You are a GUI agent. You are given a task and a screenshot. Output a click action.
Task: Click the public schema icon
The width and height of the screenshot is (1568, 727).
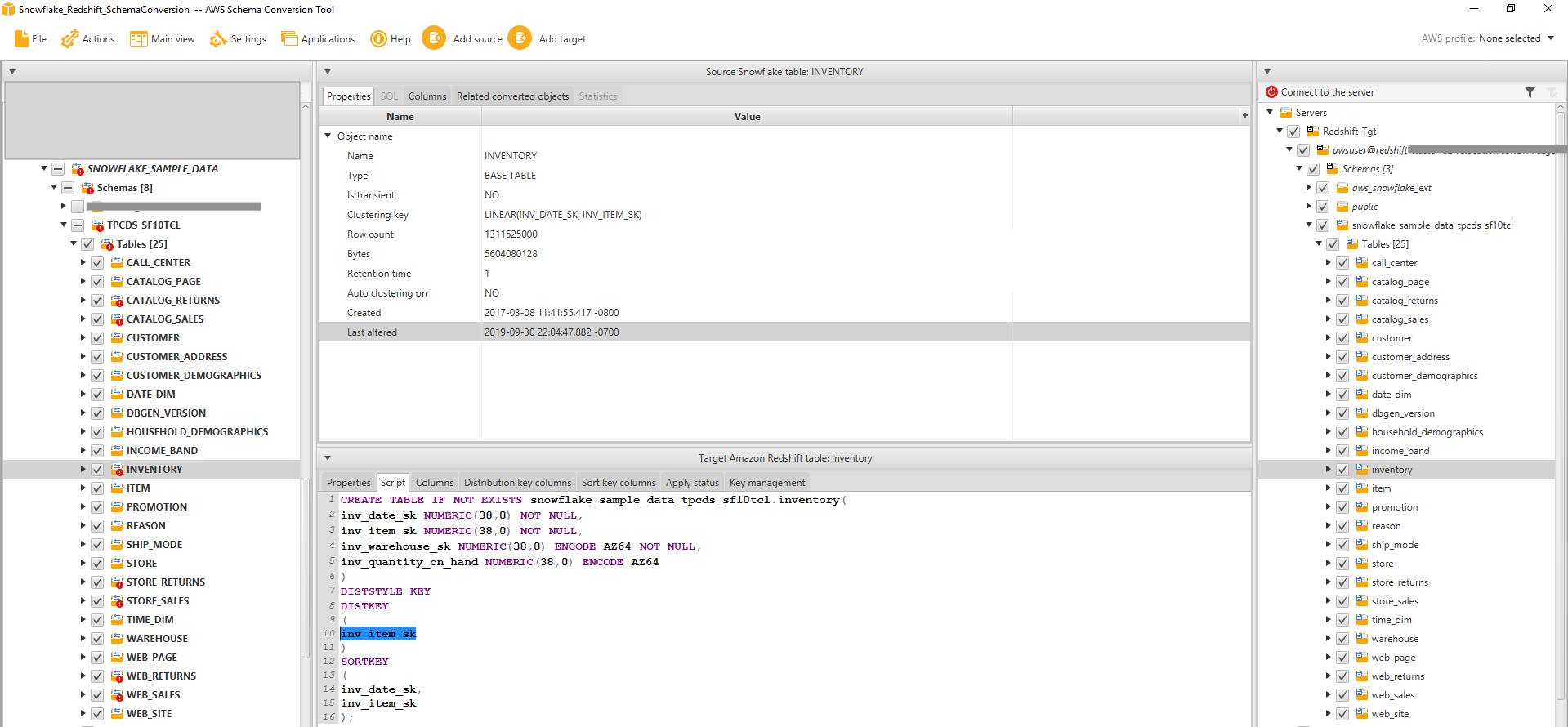(x=1342, y=207)
